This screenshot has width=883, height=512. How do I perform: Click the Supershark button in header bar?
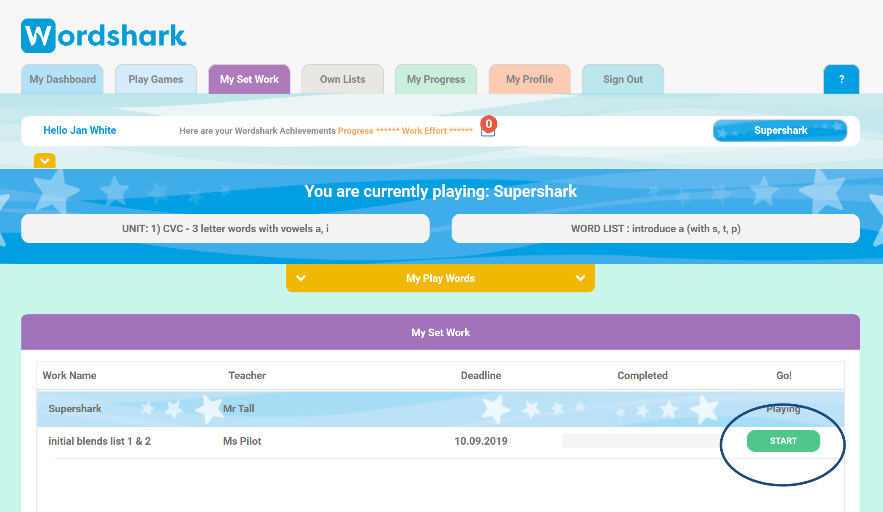pyautogui.click(x=780, y=131)
